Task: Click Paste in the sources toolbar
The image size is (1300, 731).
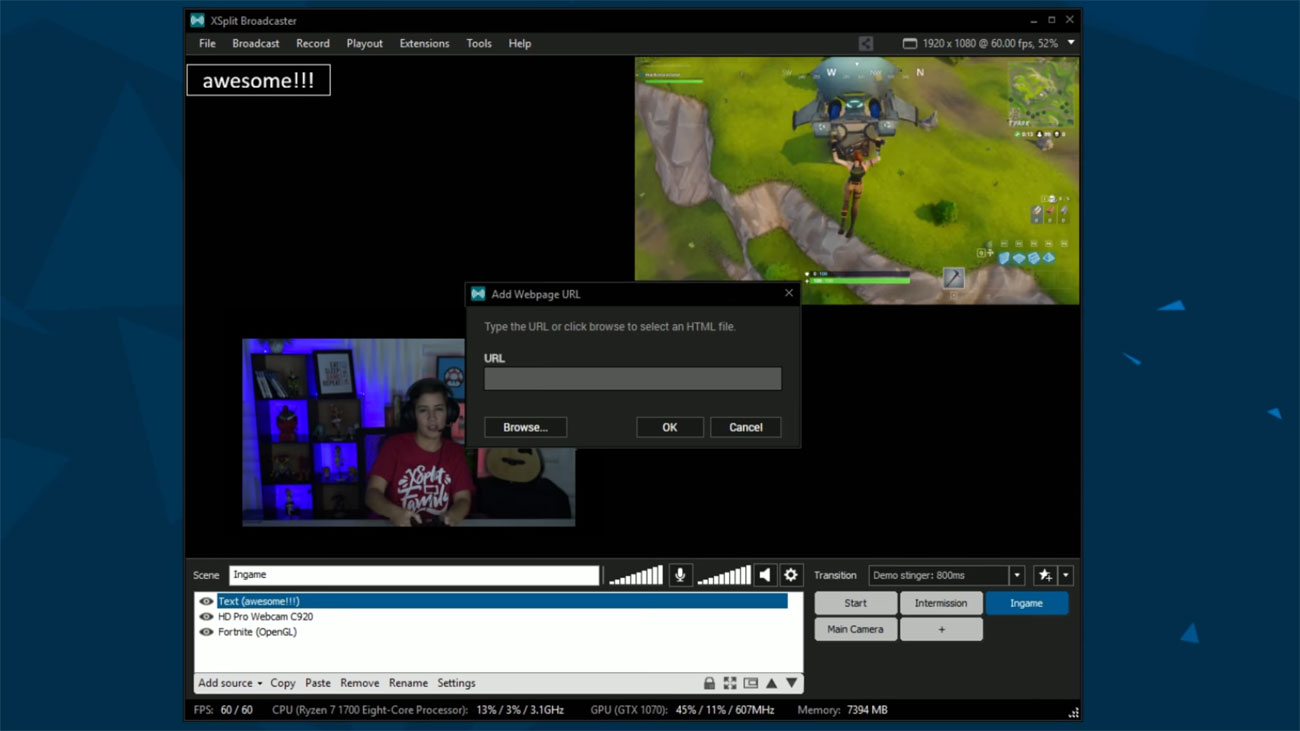Action: click(x=318, y=683)
